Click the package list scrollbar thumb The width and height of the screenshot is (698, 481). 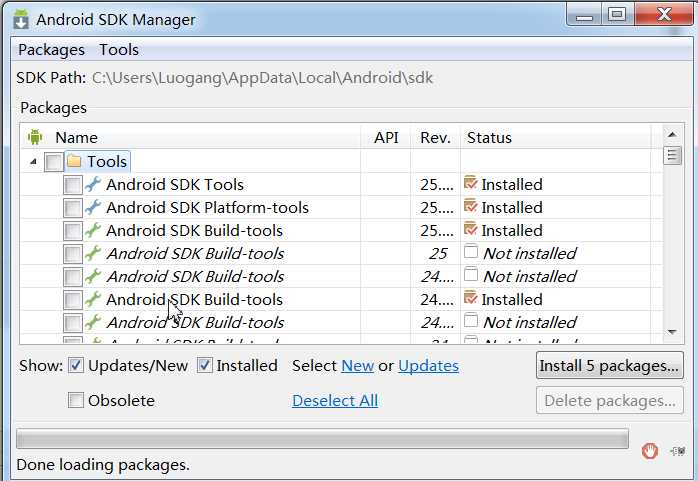[672, 155]
